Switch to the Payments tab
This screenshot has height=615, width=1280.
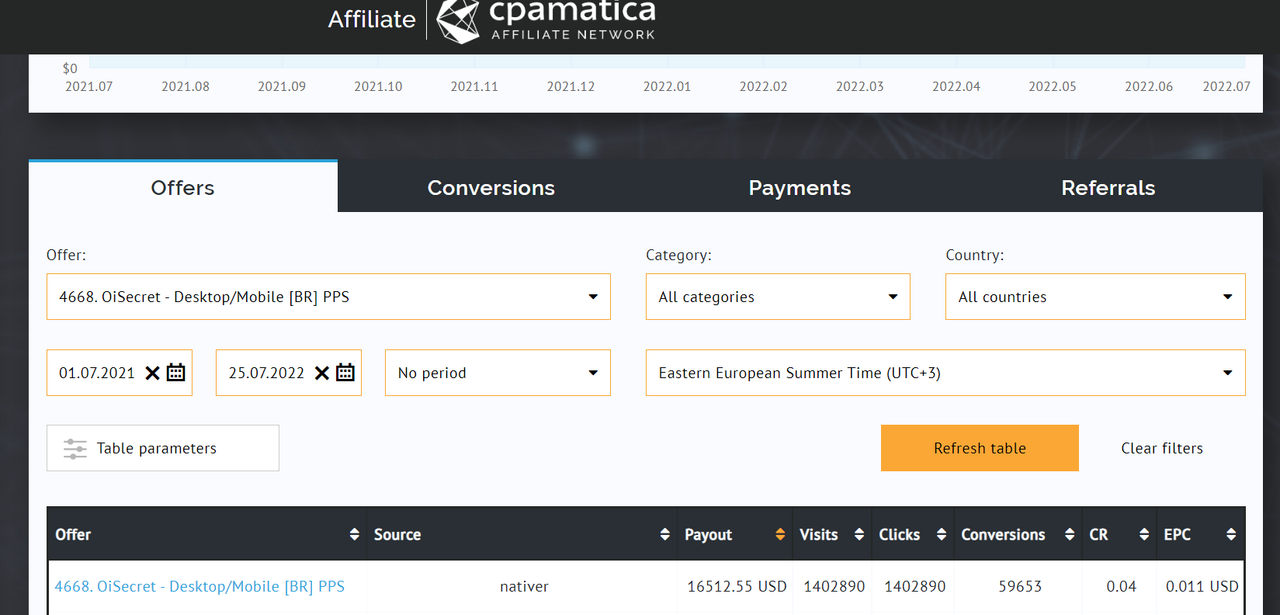(799, 187)
